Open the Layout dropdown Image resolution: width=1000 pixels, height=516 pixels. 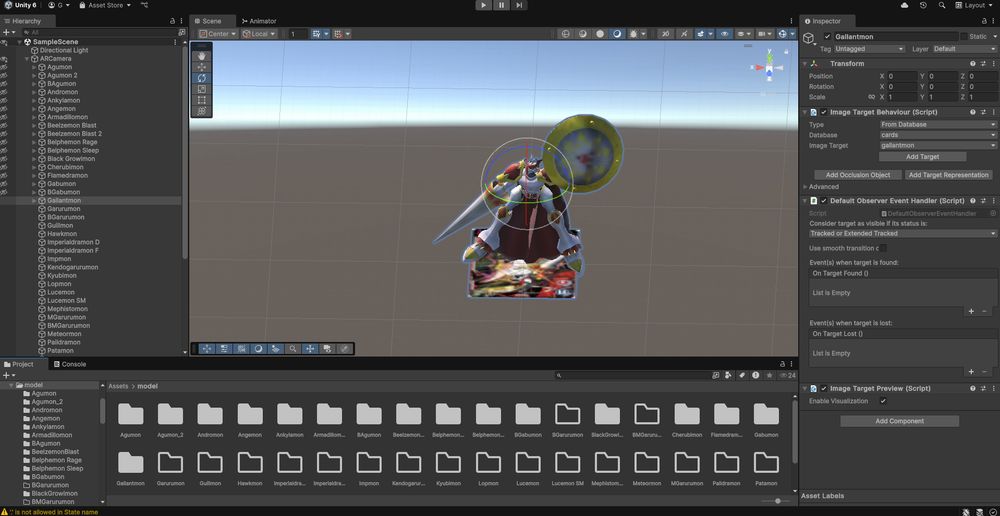coord(977,5)
